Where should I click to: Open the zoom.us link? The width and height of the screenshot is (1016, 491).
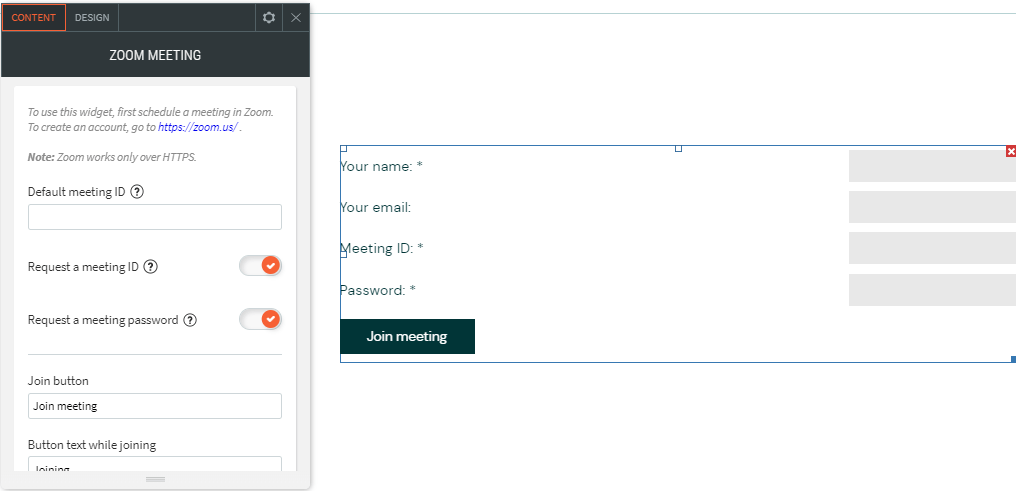coord(197,128)
